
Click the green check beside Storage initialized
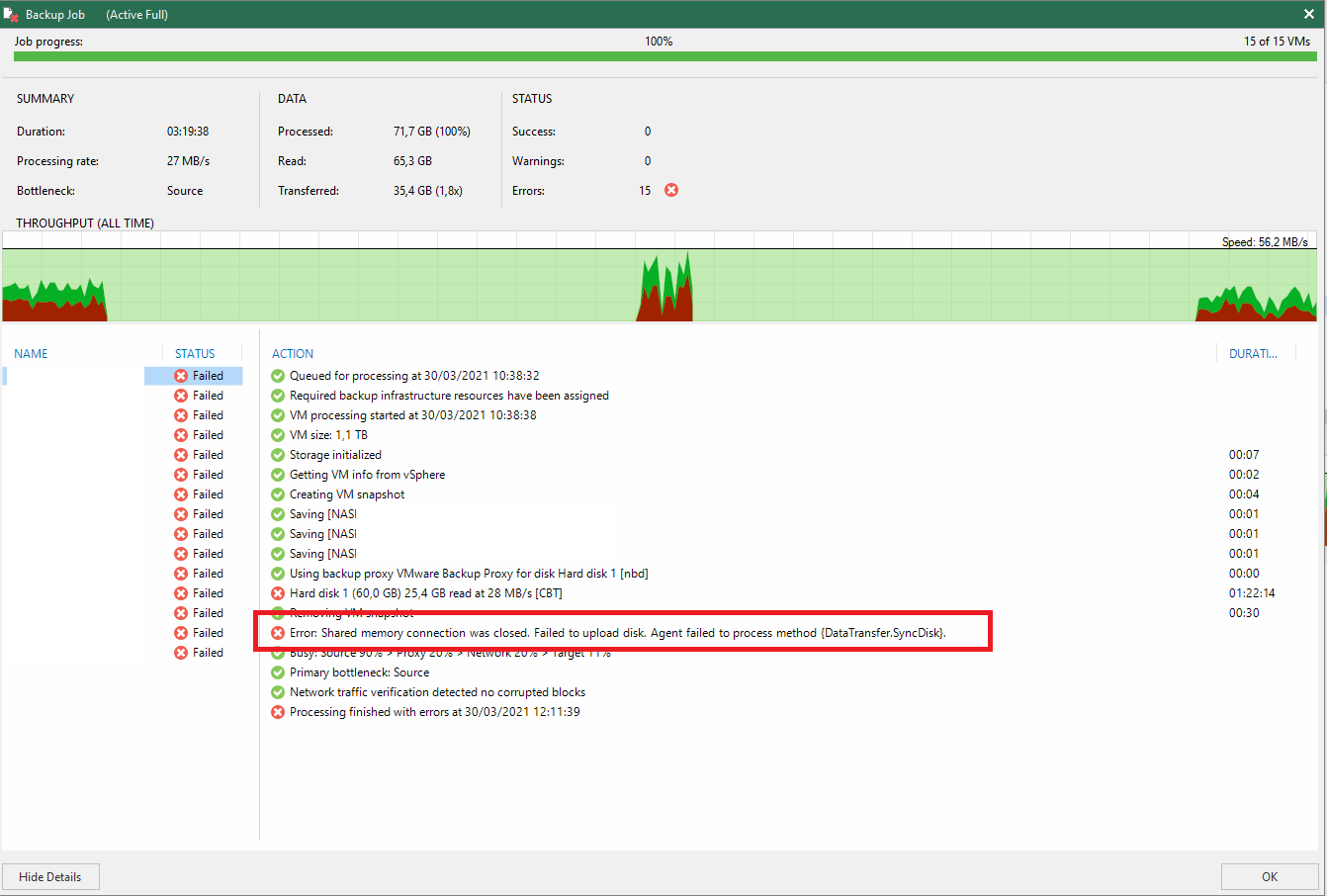[278, 455]
